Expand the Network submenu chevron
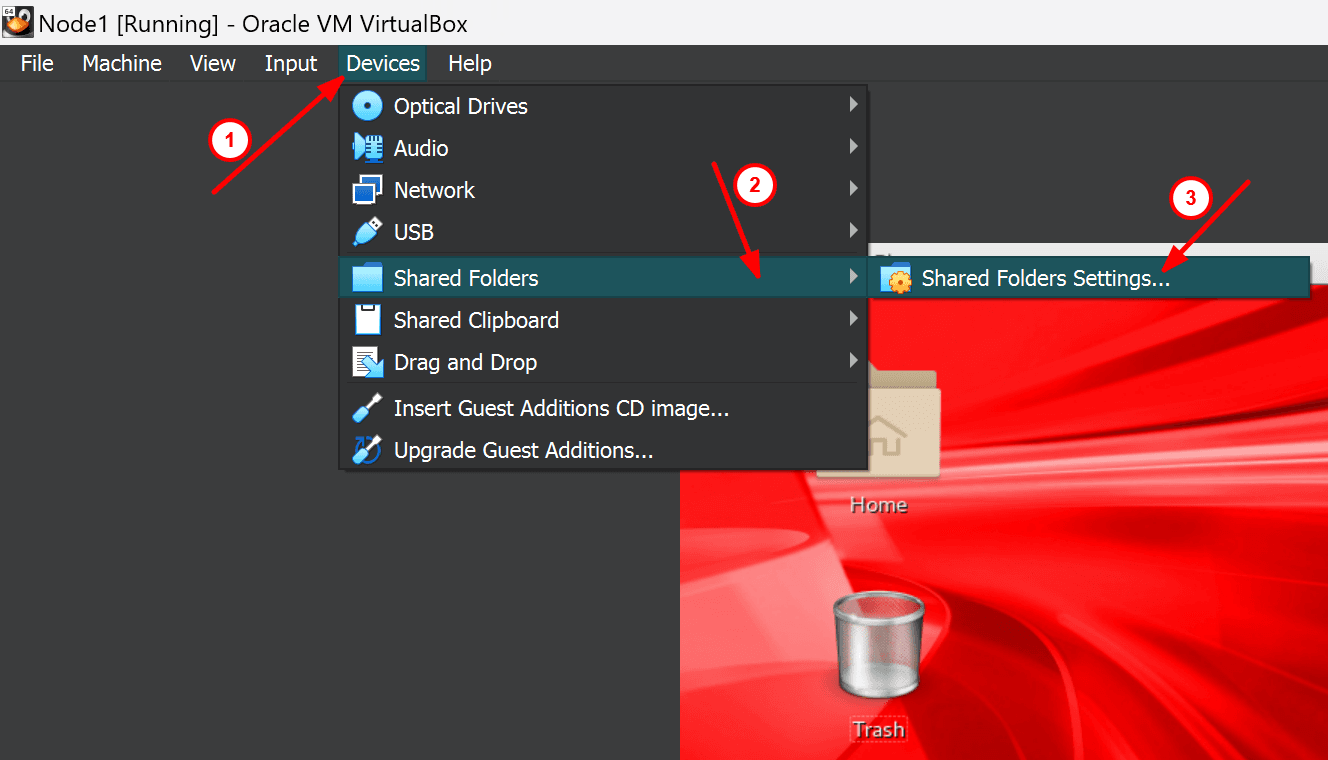 tap(853, 189)
